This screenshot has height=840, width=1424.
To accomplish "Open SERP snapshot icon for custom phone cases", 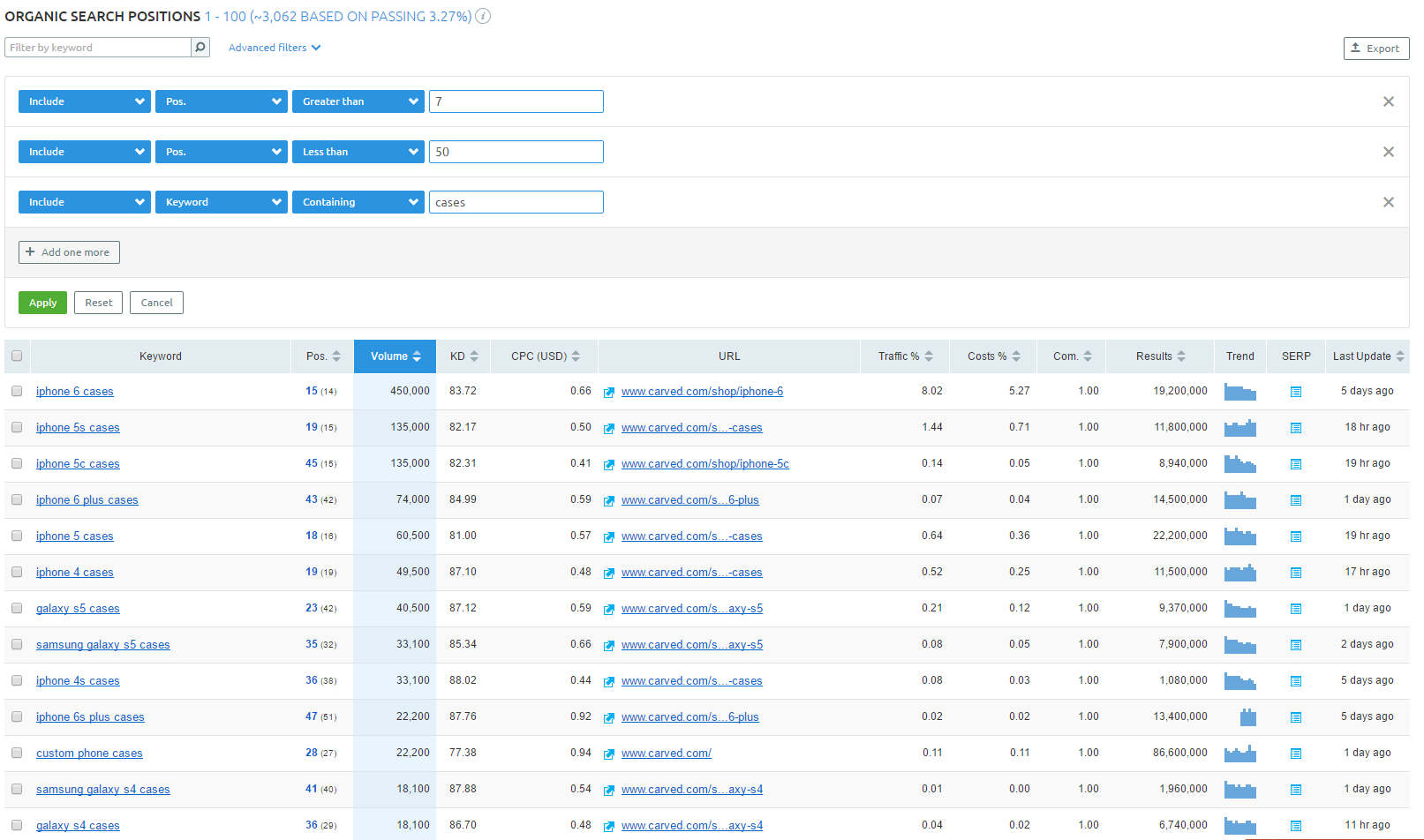I will [1295, 754].
